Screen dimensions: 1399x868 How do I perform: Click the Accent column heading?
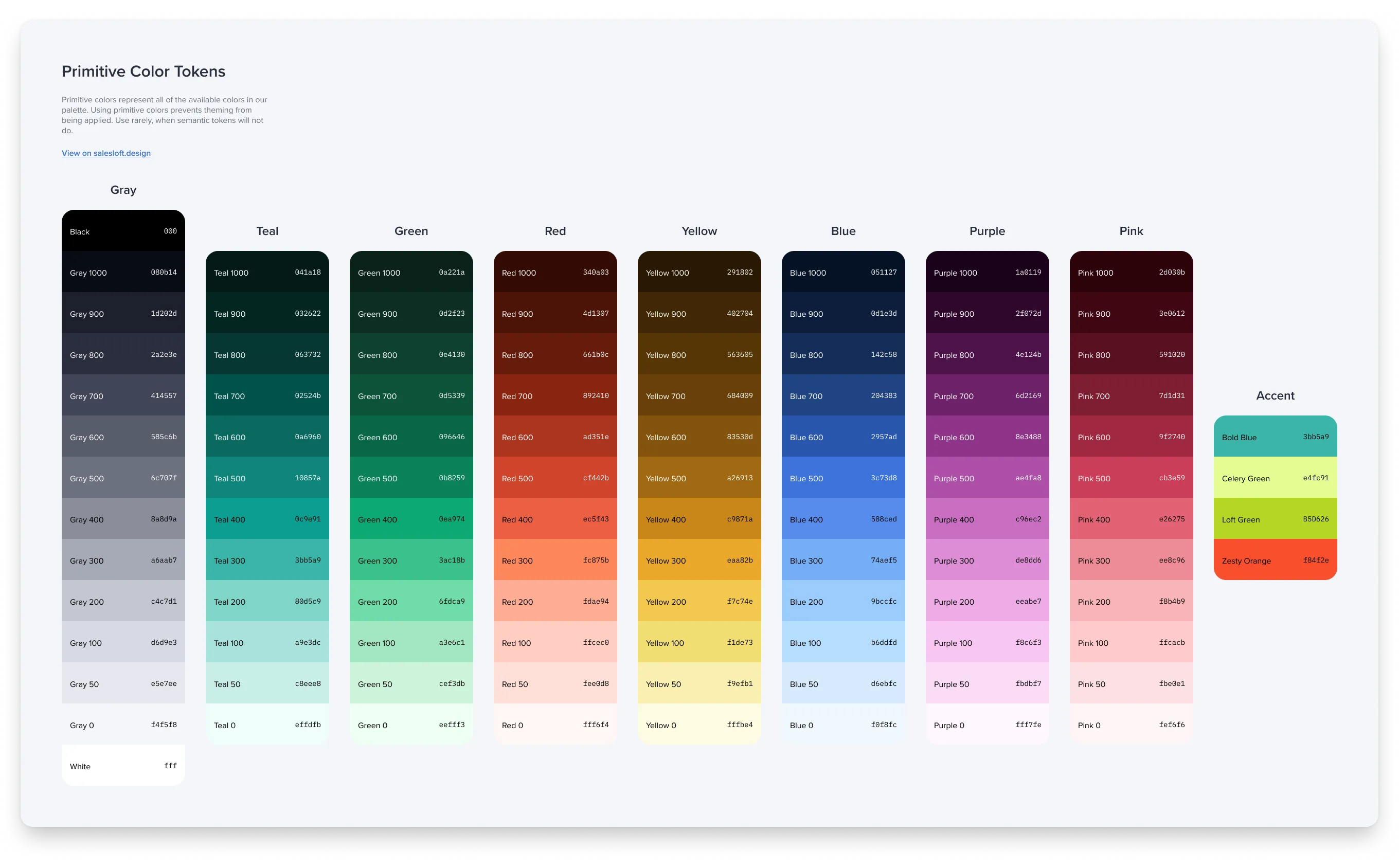[1275, 395]
